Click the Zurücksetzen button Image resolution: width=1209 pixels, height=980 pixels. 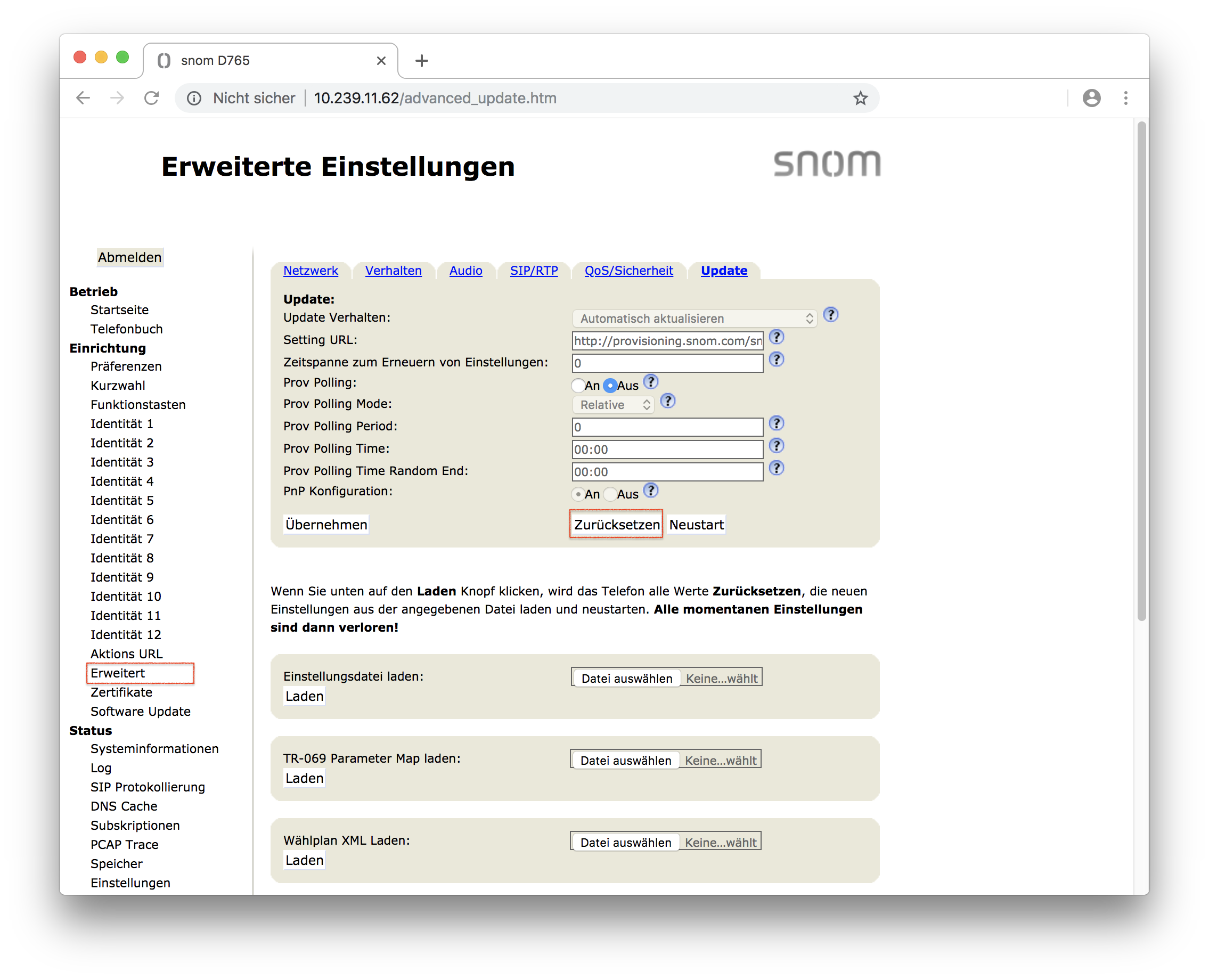[616, 525]
